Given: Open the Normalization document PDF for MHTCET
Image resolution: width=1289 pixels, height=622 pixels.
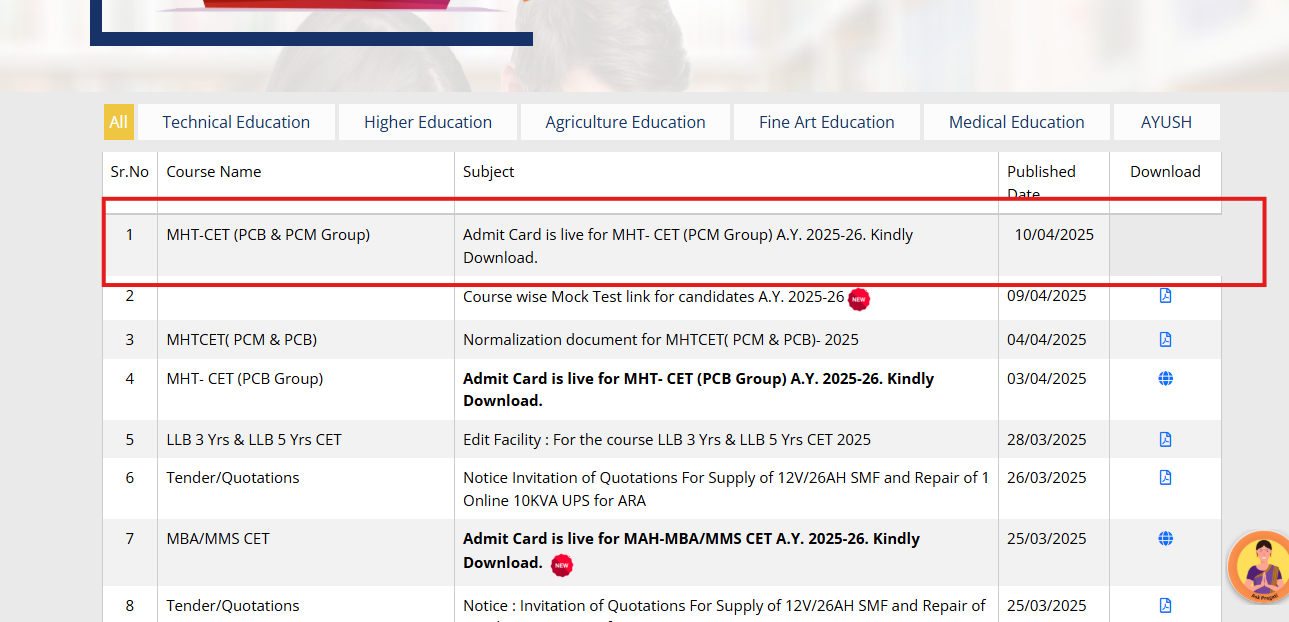Looking at the screenshot, I should point(1164,338).
